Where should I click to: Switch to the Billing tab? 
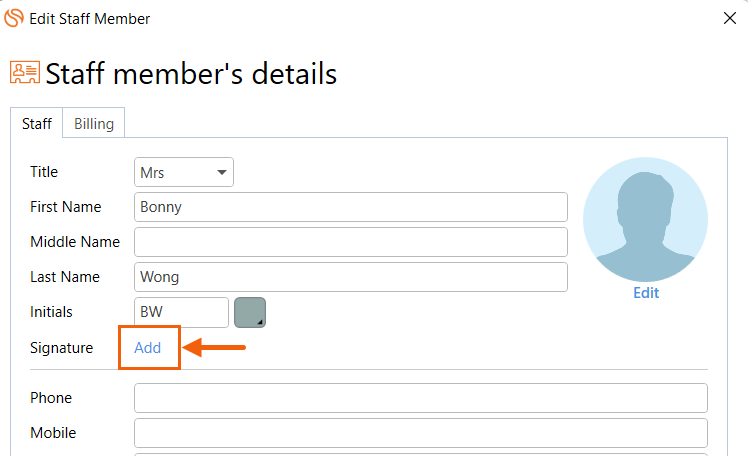(x=94, y=124)
